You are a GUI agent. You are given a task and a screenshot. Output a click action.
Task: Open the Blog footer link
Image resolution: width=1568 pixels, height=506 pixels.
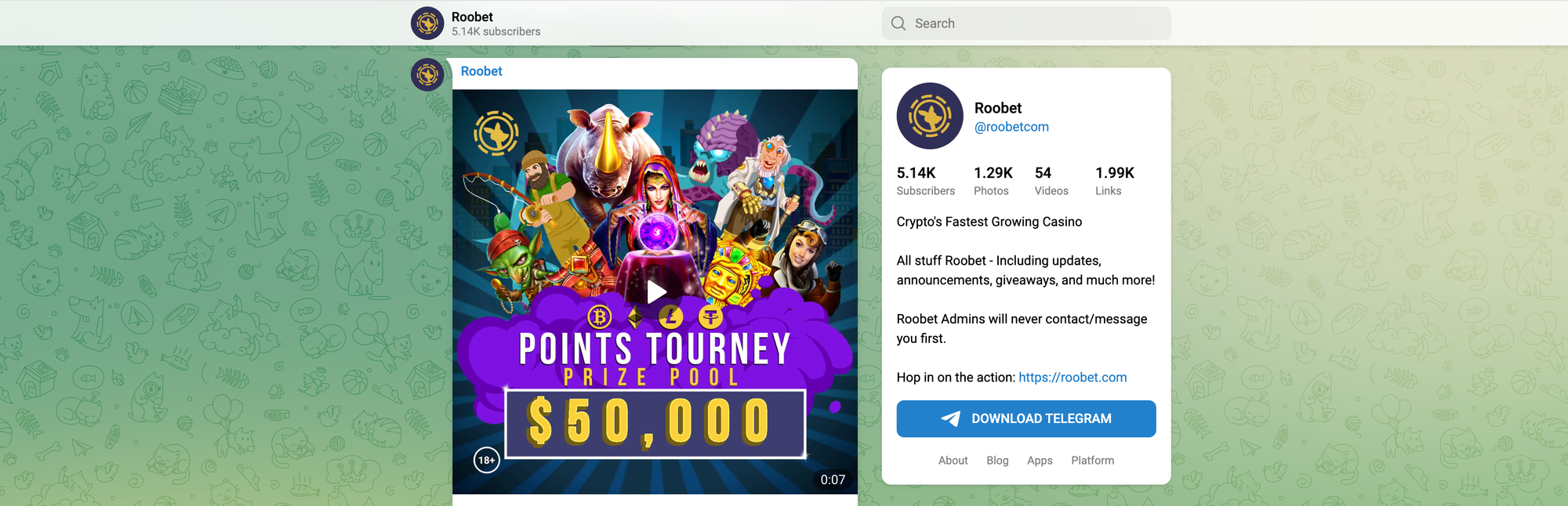point(997,461)
